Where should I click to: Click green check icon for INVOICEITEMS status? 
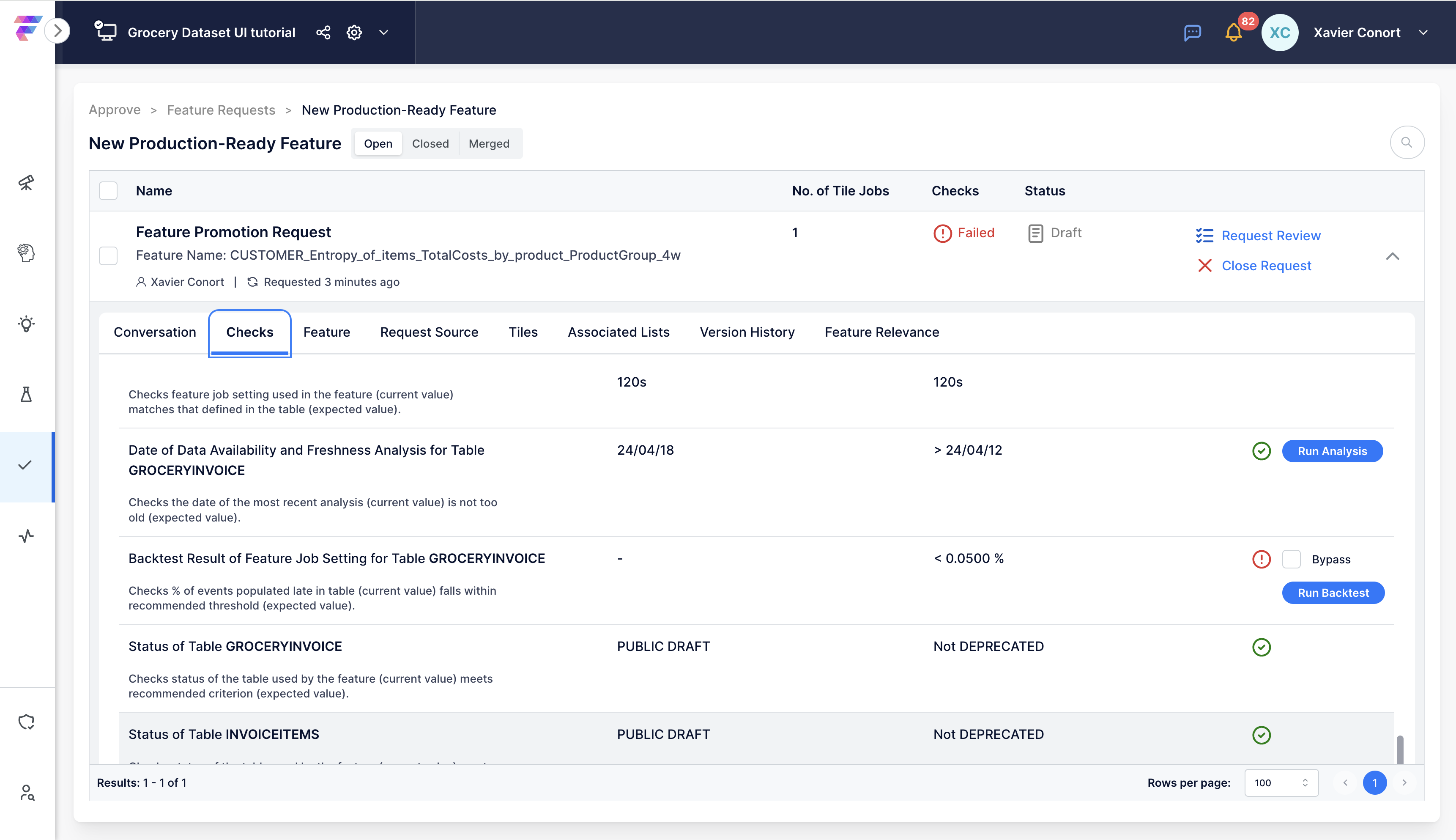pyautogui.click(x=1261, y=735)
